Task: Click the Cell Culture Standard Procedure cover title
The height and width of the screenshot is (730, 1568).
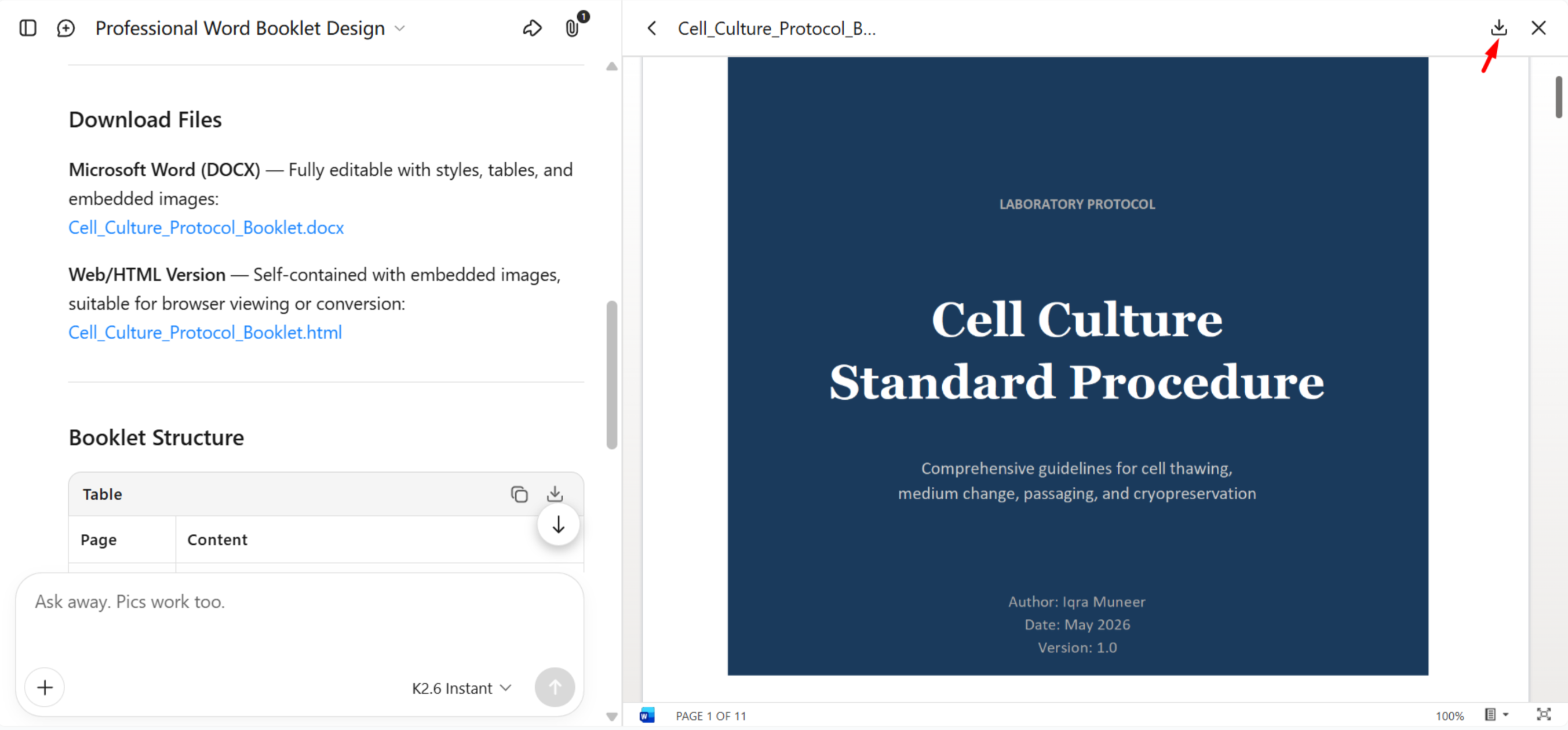Action: pyautogui.click(x=1077, y=351)
